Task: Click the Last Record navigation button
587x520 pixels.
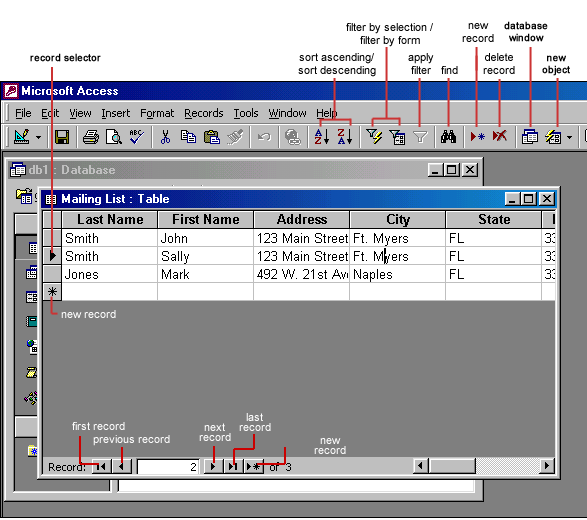Action: (x=233, y=467)
